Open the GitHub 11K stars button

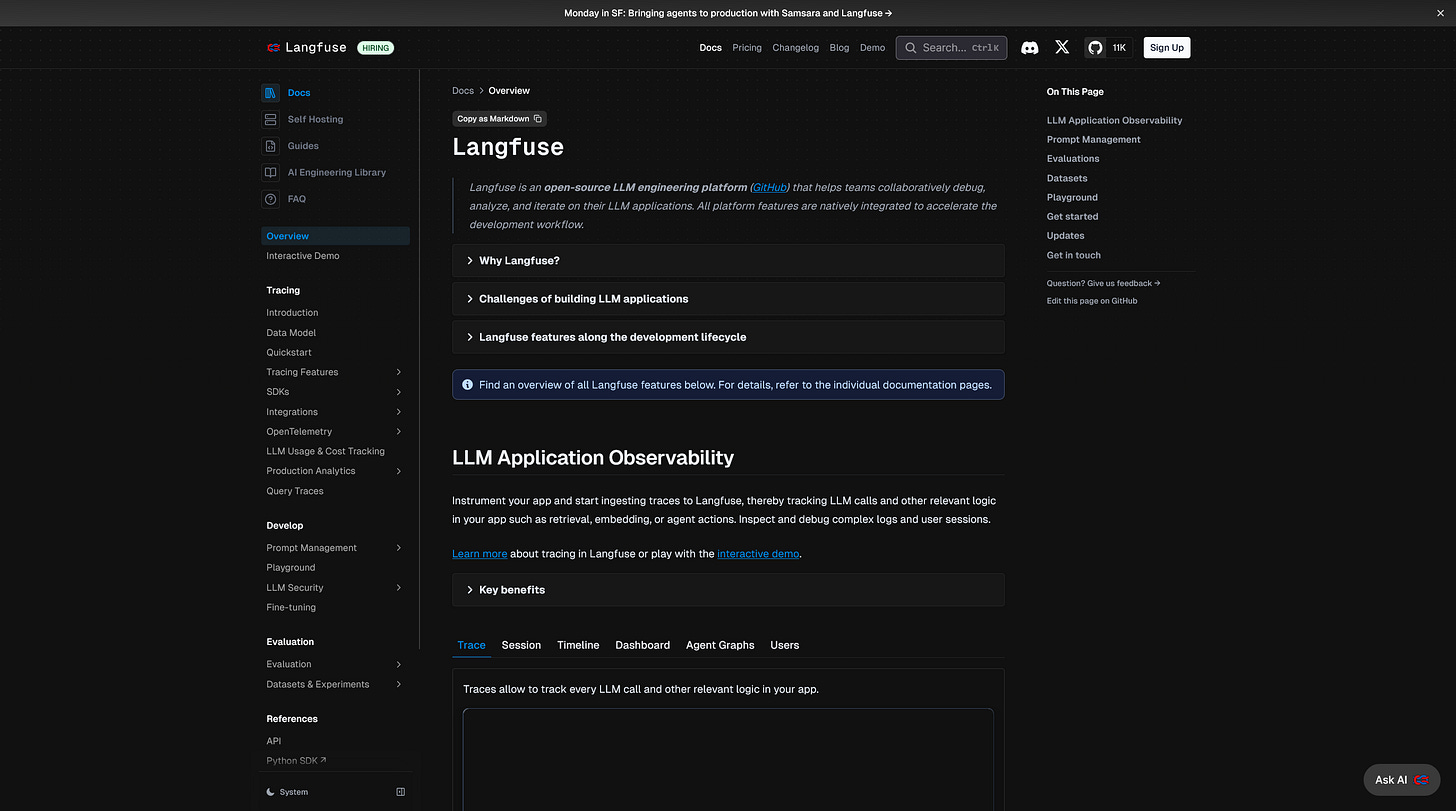(1108, 47)
